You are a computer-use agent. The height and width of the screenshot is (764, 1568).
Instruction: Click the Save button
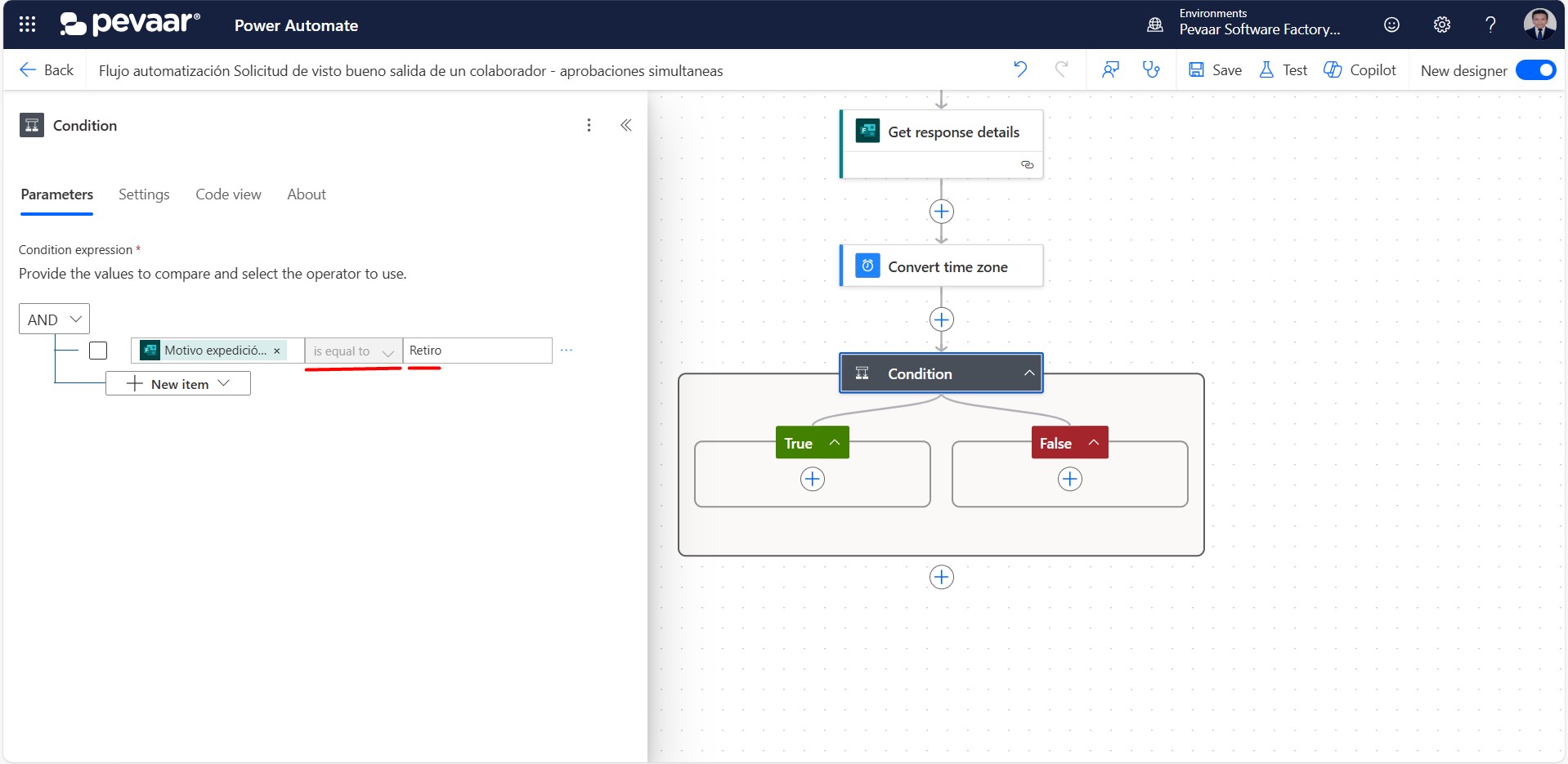pyautogui.click(x=1215, y=70)
